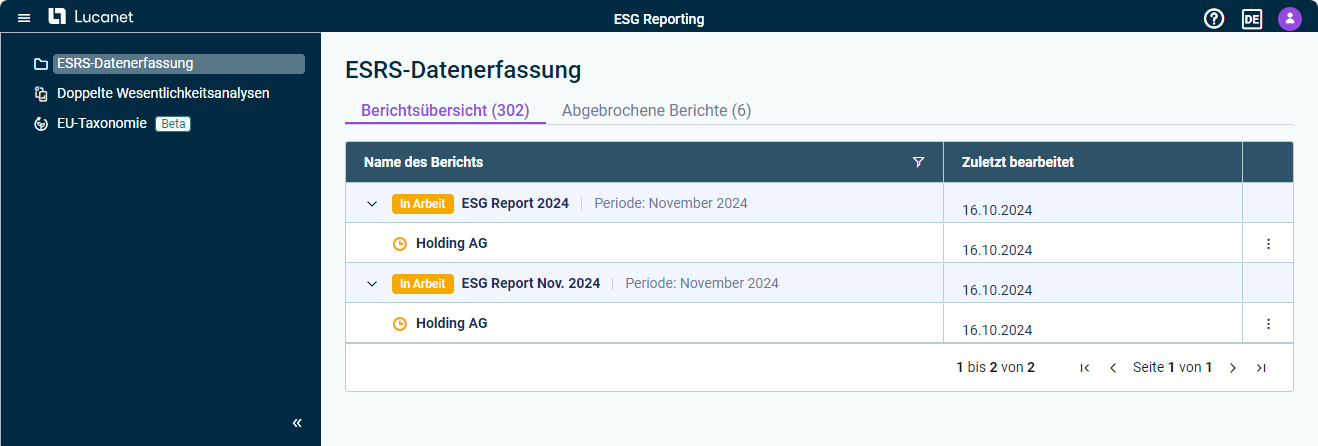
Task: Jump to the first page
Action: (1085, 367)
